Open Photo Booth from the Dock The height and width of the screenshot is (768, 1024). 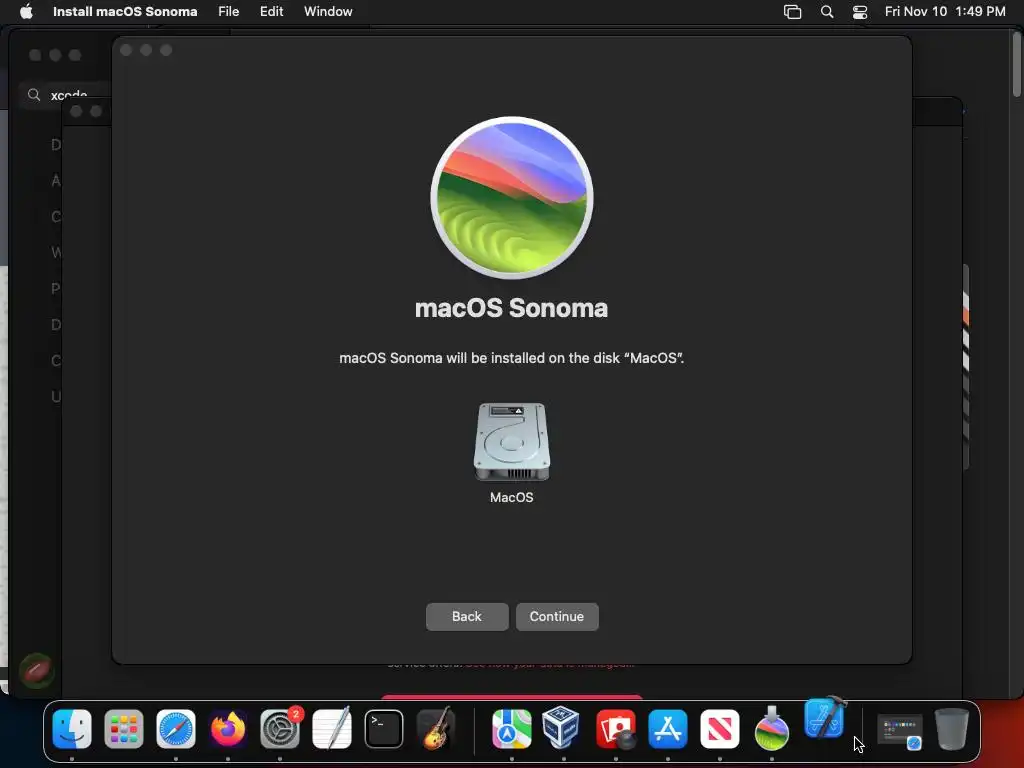pos(615,729)
